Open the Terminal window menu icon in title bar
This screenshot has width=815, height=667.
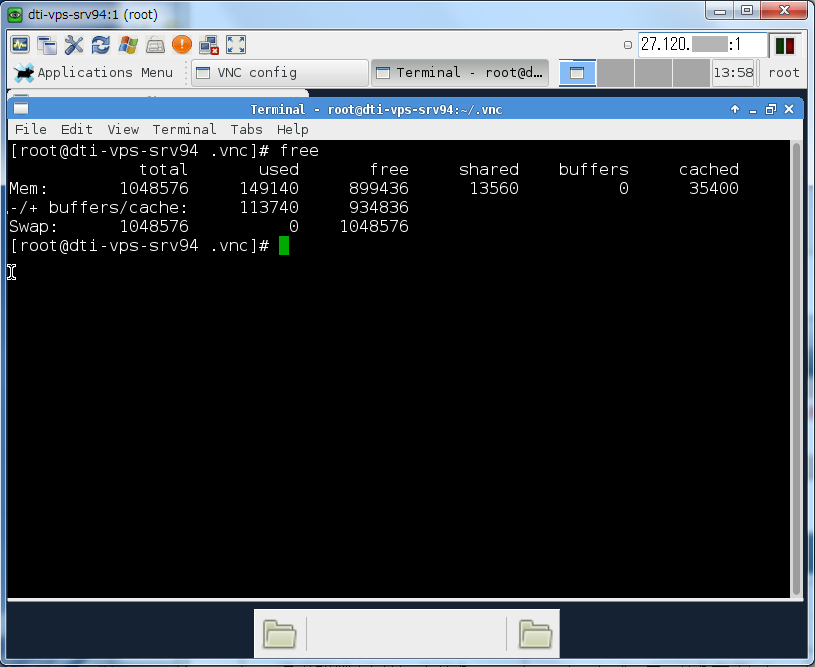pyautogui.click(x=21, y=109)
